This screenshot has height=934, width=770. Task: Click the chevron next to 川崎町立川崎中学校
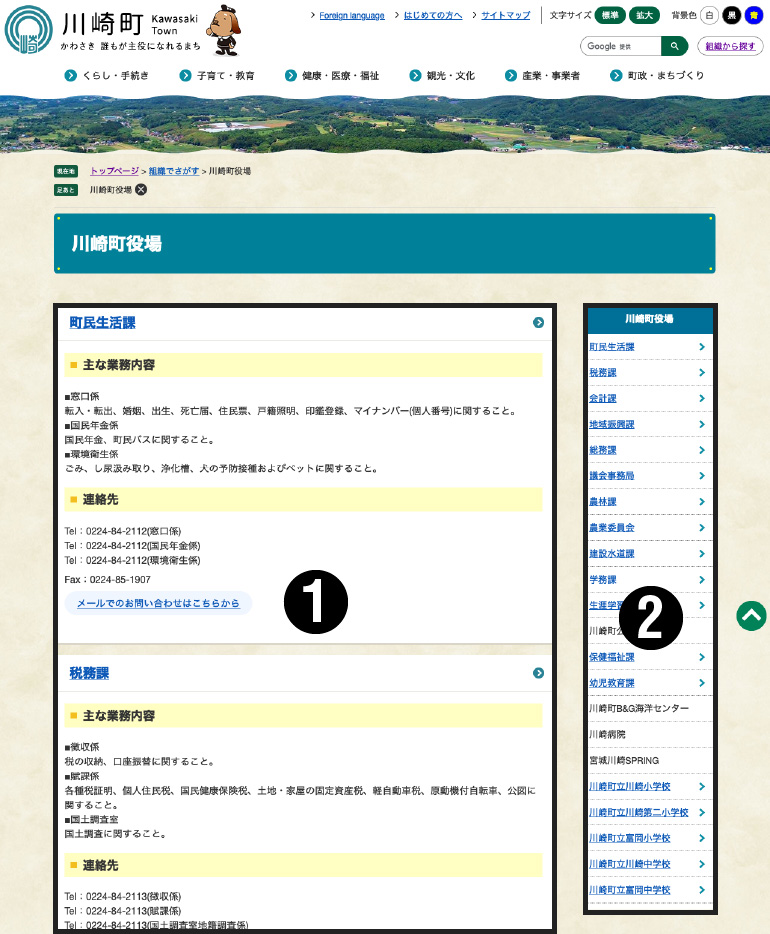click(x=702, y=864)
